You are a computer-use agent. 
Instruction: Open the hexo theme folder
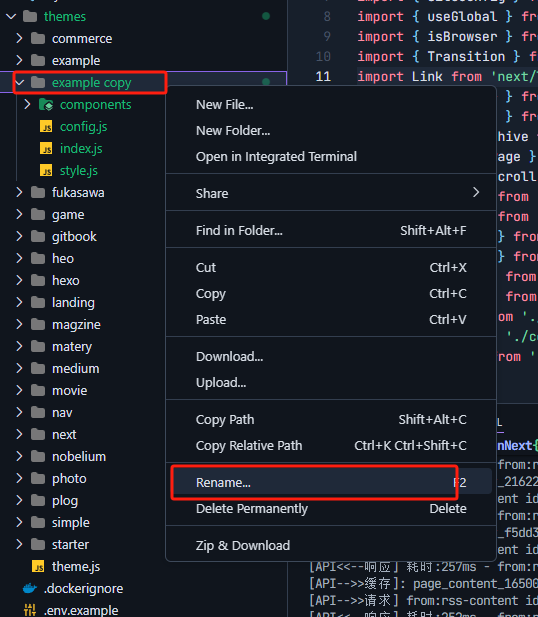65,281
